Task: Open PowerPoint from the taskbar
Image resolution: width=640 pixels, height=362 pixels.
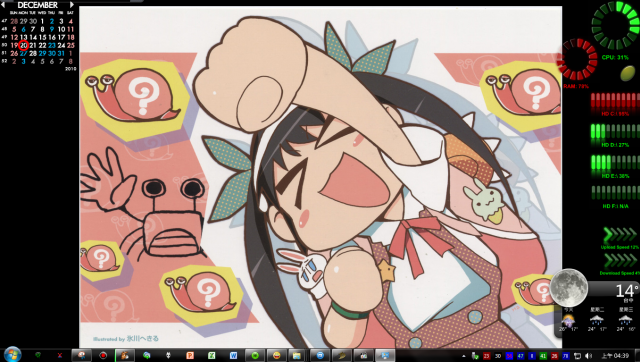Action: click(x=190, y=355)
